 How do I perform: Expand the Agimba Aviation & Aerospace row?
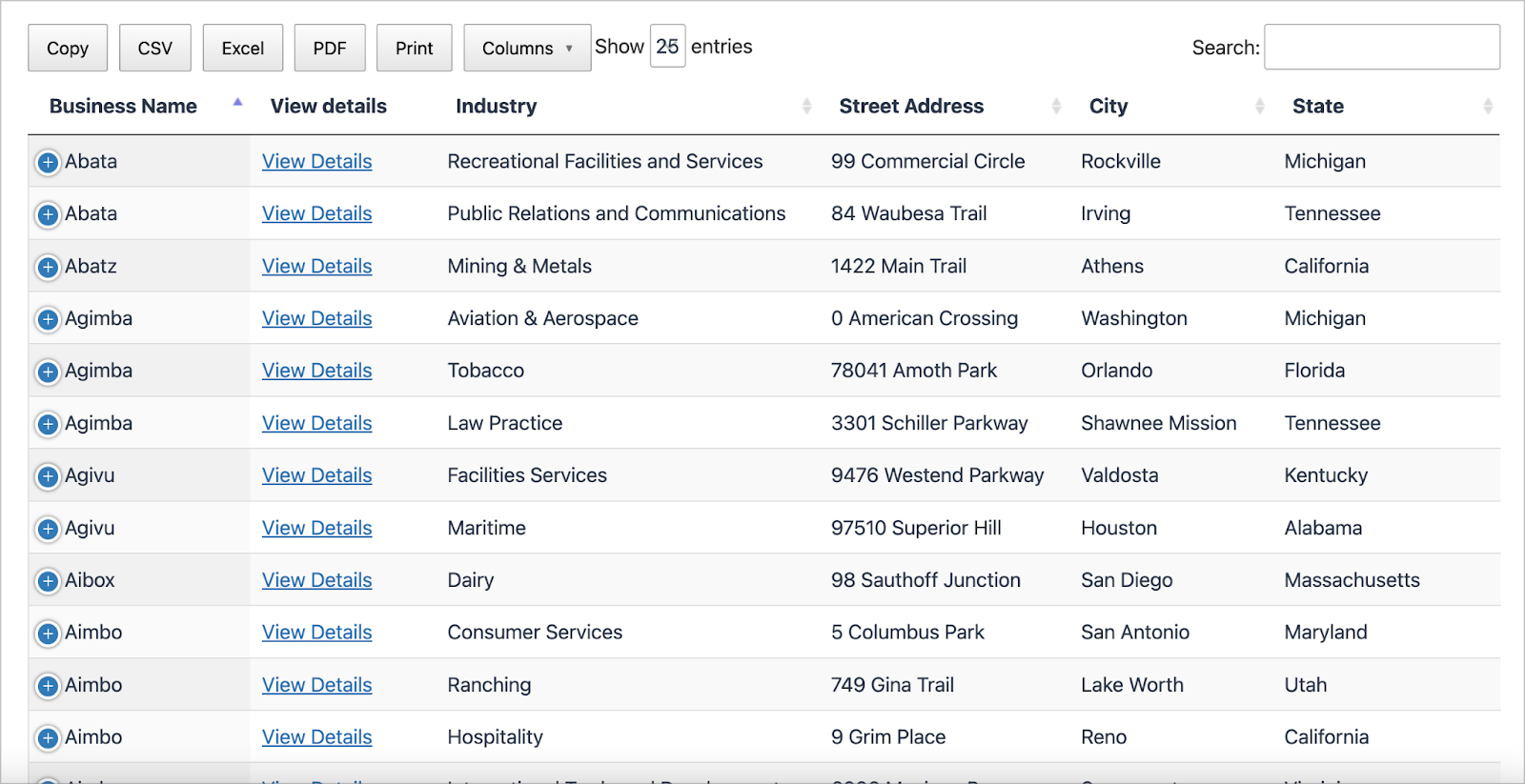click(x=48, y=319)
